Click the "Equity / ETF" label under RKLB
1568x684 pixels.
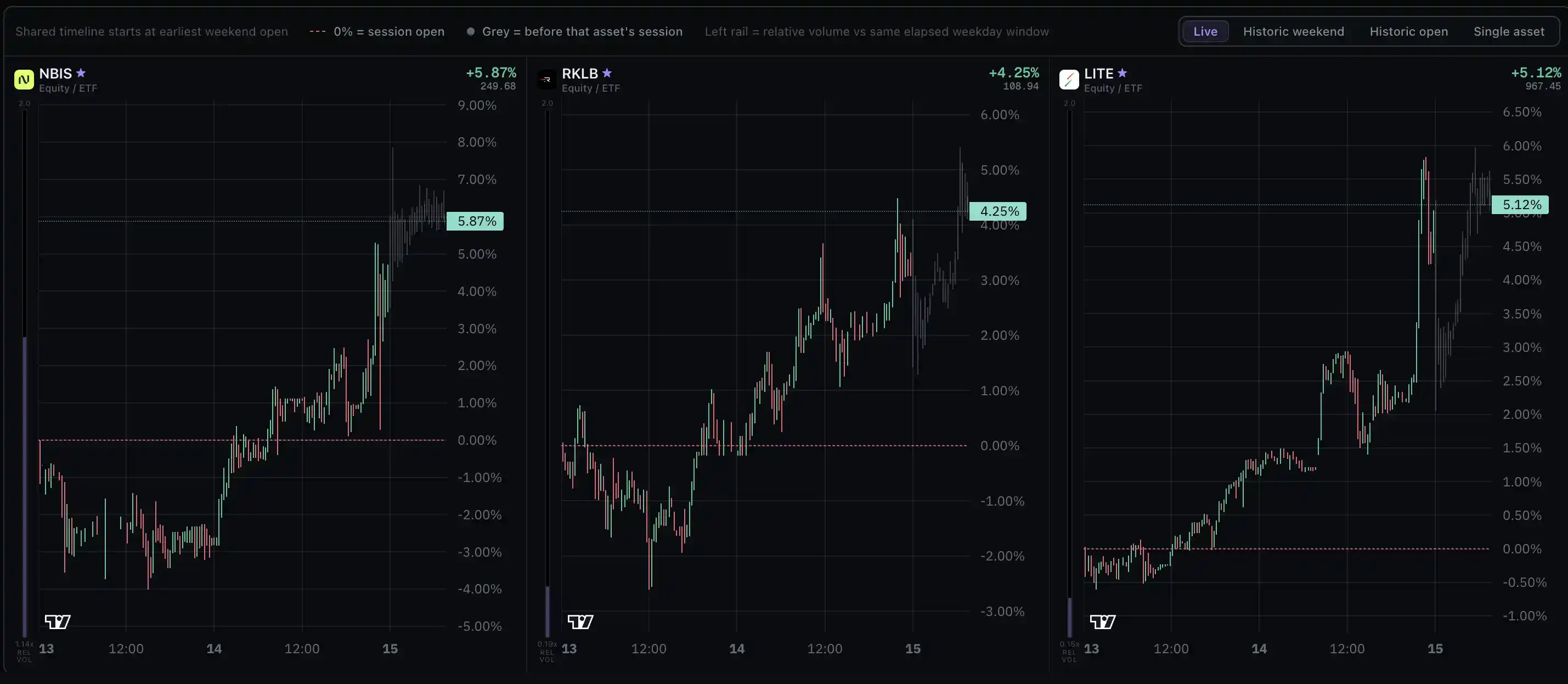[x=591, y=88]
